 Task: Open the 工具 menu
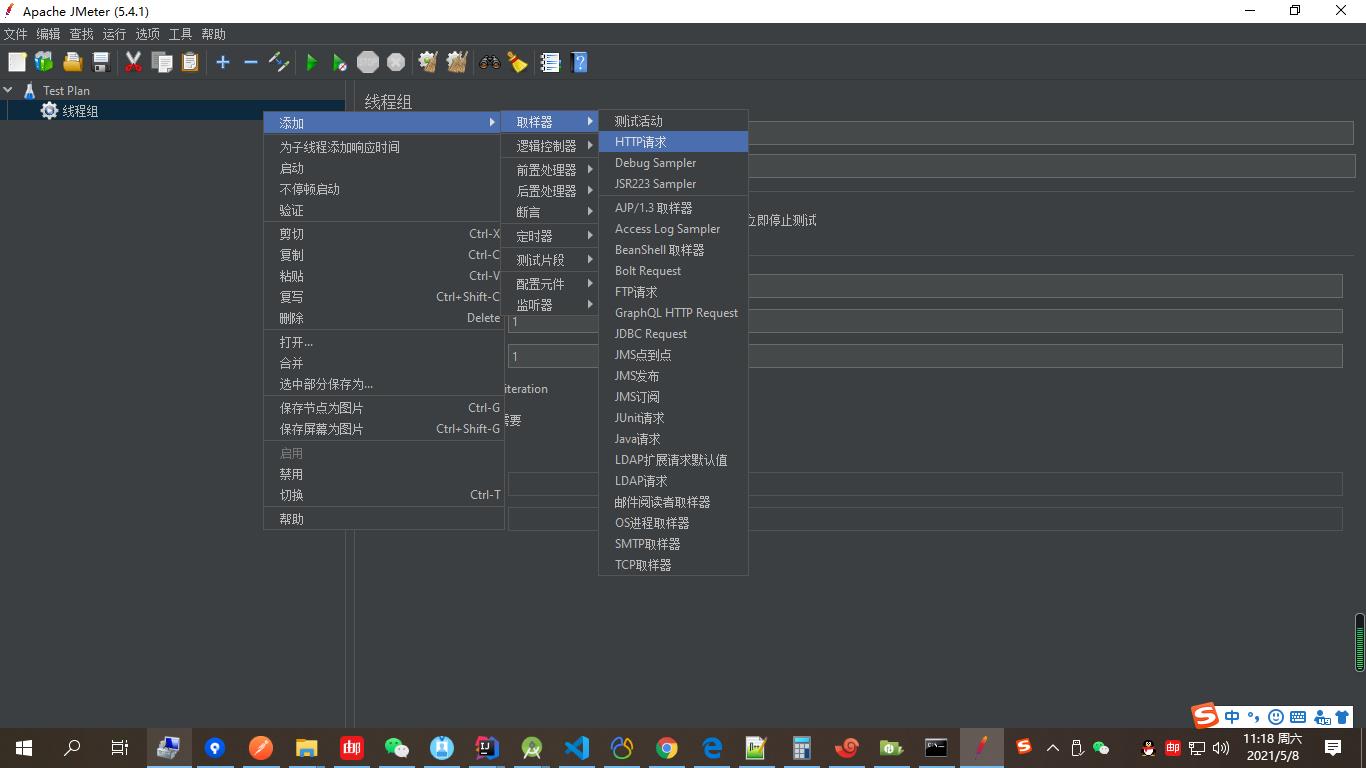tap(180, 34)
